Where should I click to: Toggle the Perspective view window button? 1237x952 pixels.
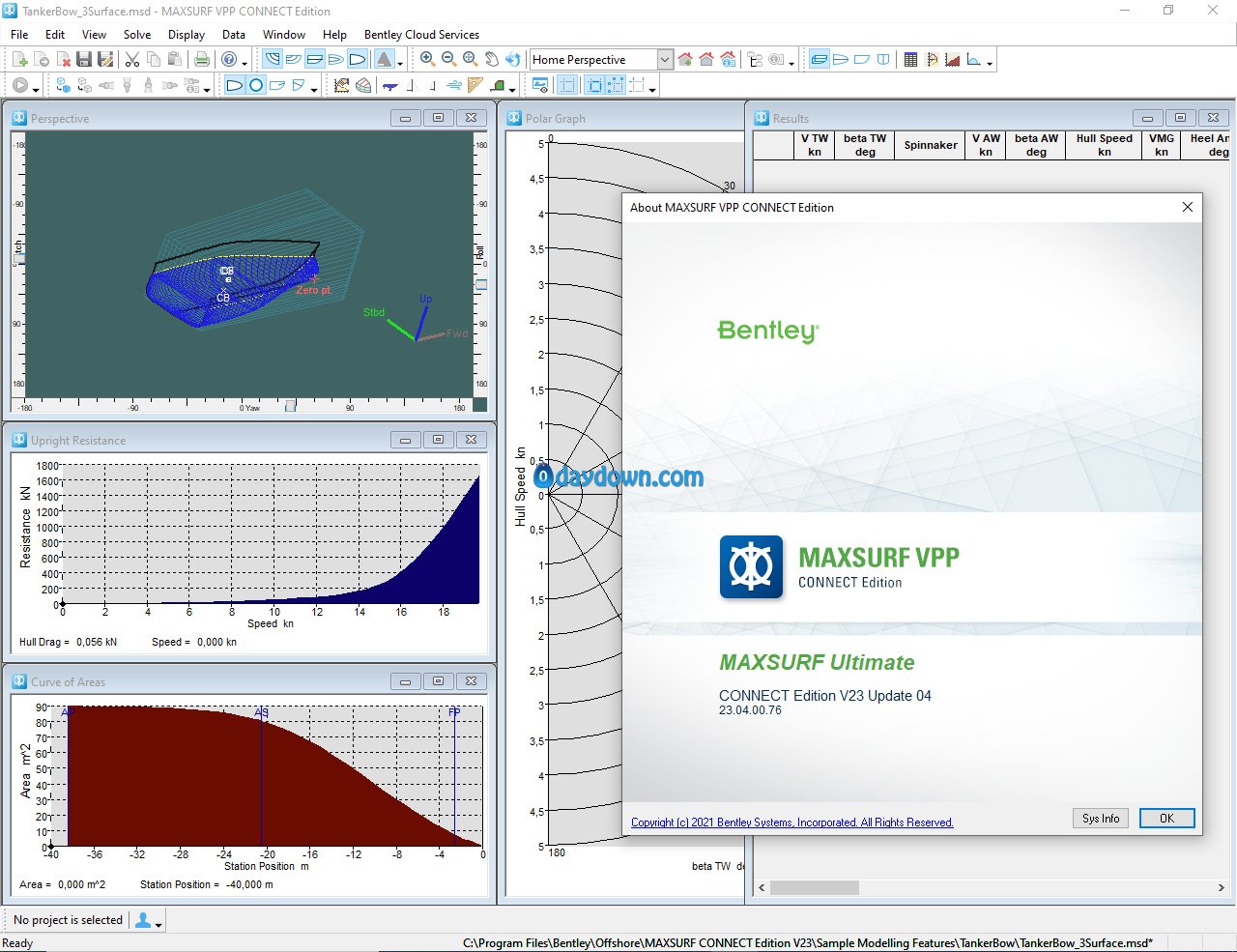click(x=820, y=59)
